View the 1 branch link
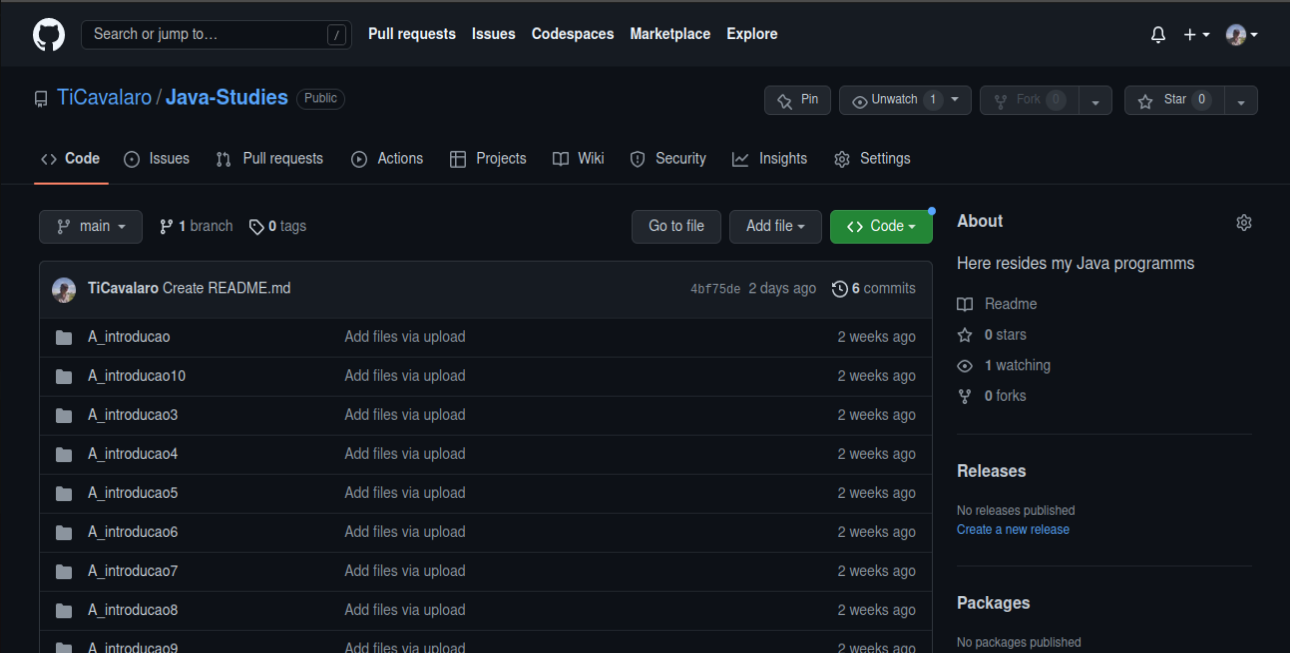 196,227
